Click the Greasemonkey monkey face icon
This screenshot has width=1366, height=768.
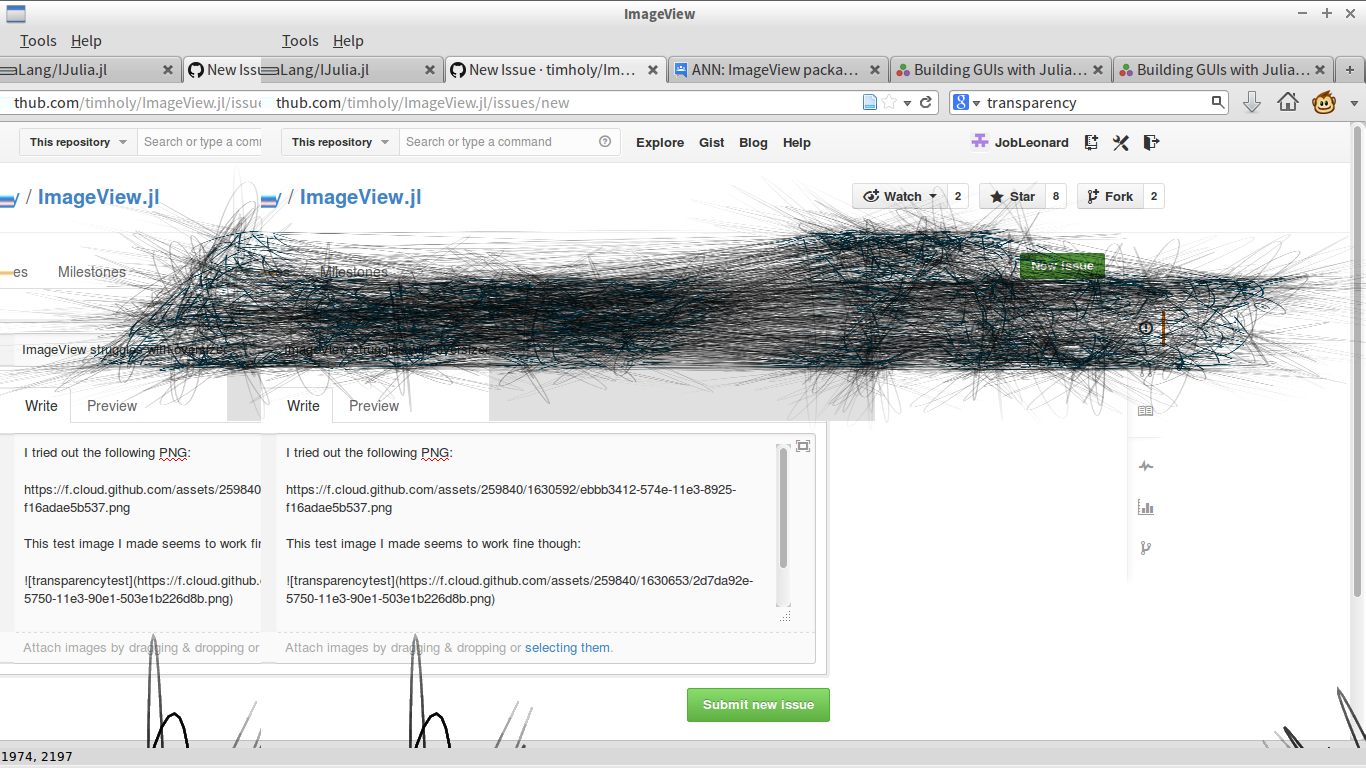click(1325, 102)
